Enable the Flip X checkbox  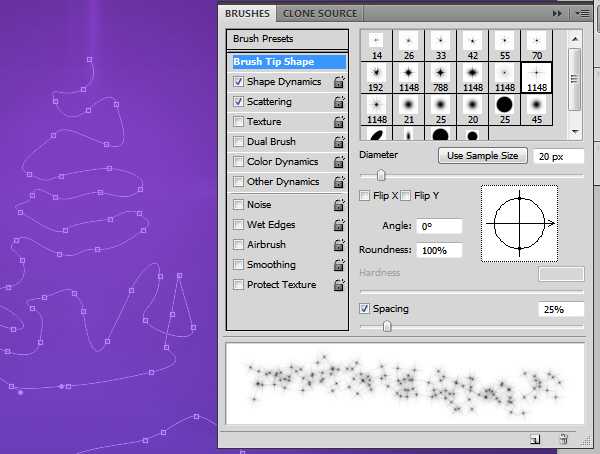click(365, 196)
